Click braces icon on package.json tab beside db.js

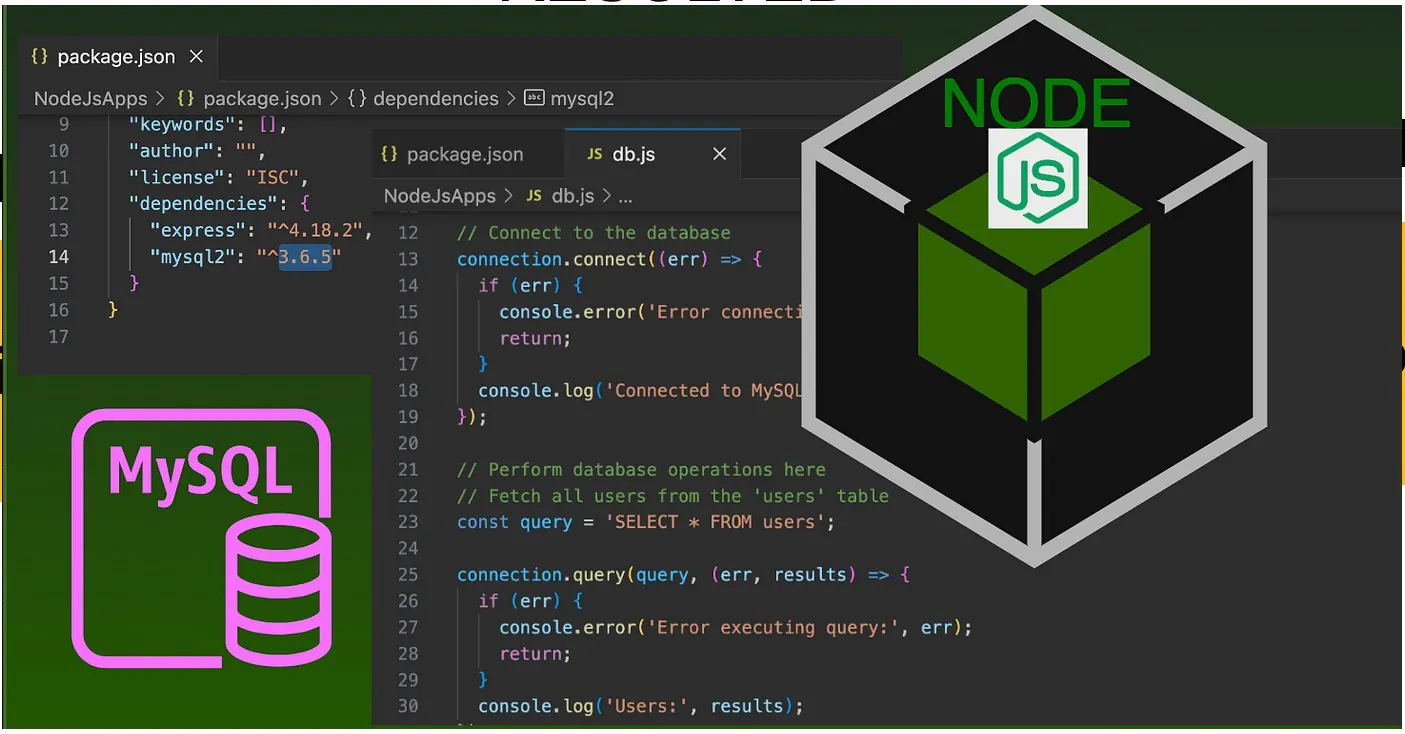pyautogui.click(x=390, y=154)
